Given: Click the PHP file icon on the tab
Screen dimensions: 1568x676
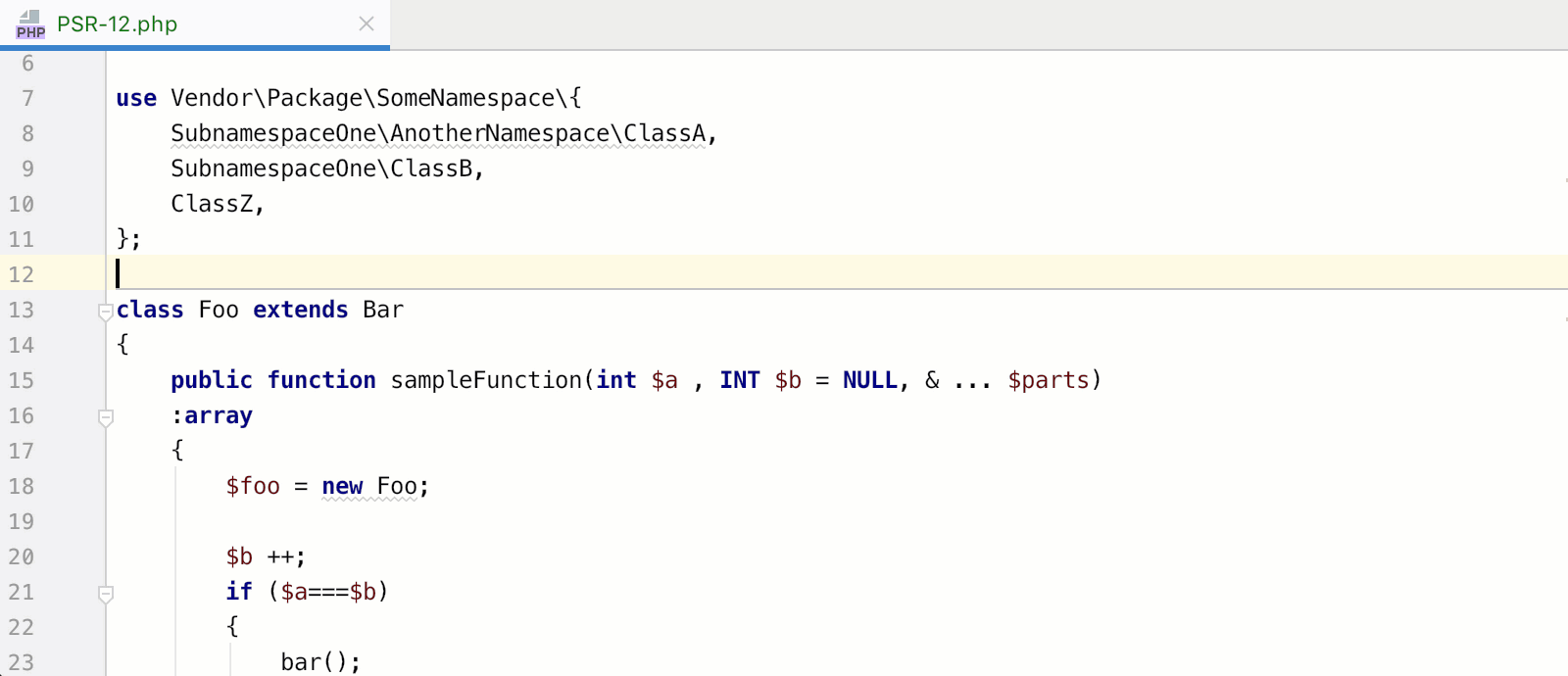Looking at the screenshot, I should point(30,24).
